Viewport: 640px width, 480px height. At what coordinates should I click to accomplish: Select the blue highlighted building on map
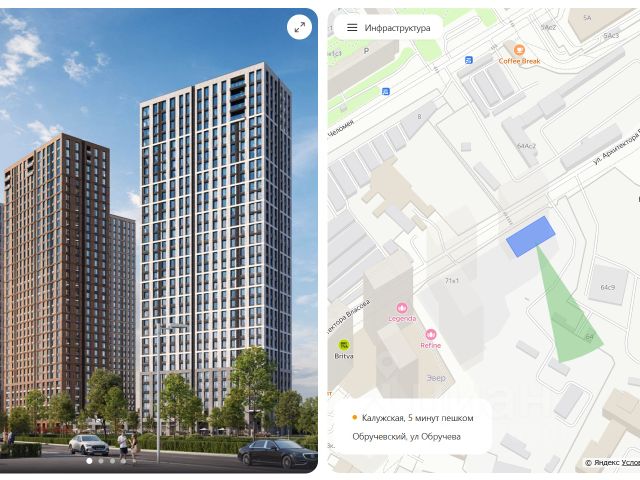coord(530,236)
